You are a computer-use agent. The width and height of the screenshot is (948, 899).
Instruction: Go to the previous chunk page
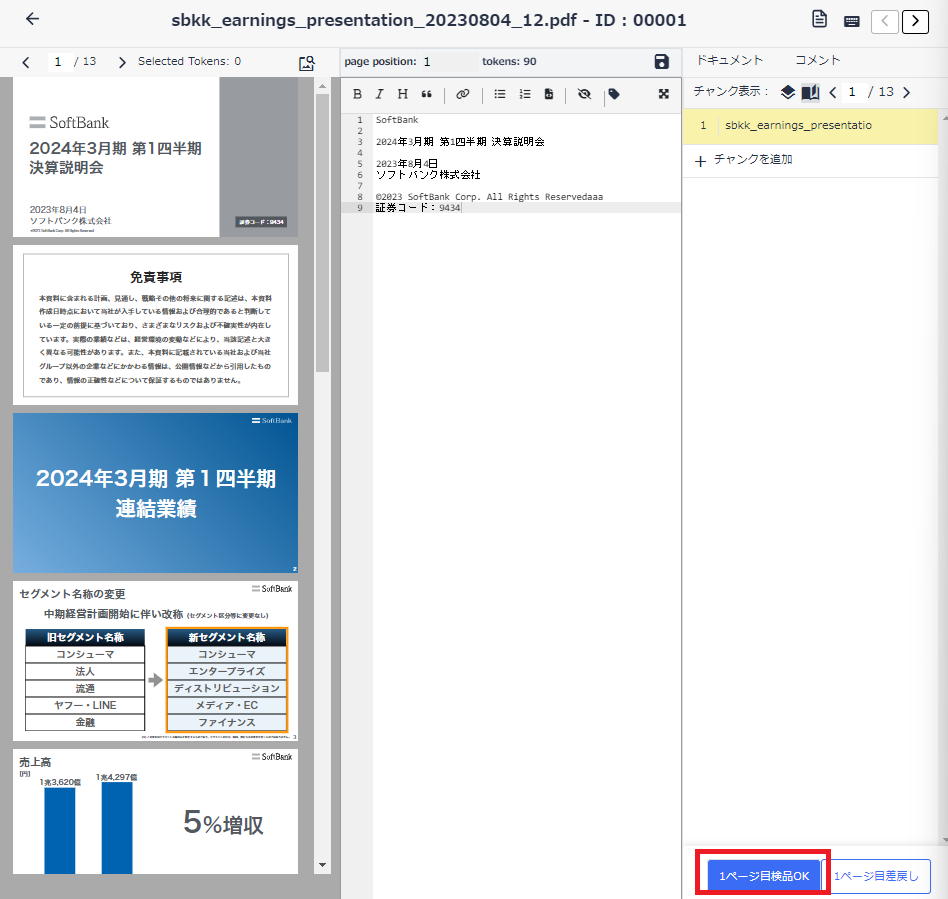833,92
